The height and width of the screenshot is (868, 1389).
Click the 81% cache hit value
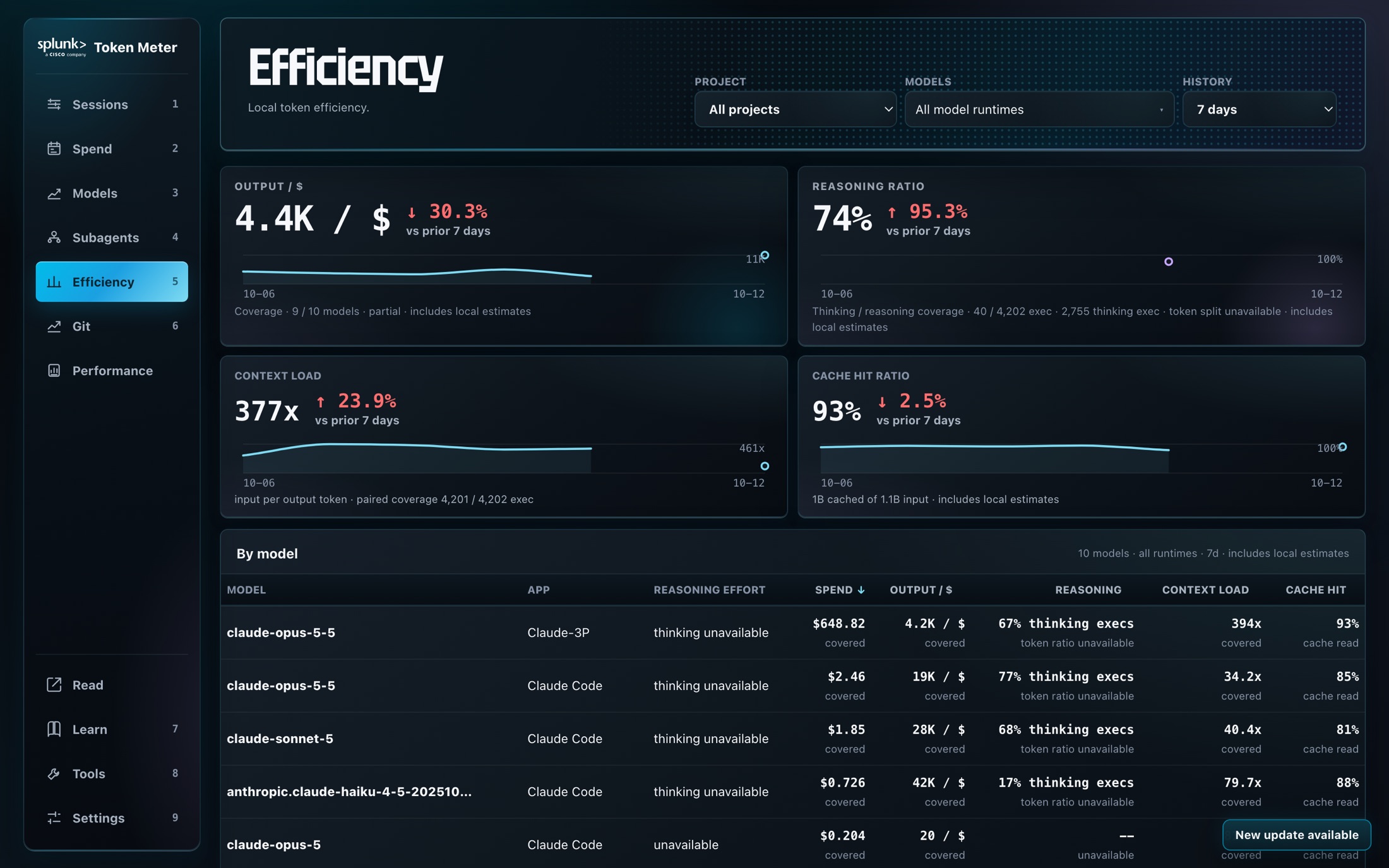click(x=1347, y=729)
